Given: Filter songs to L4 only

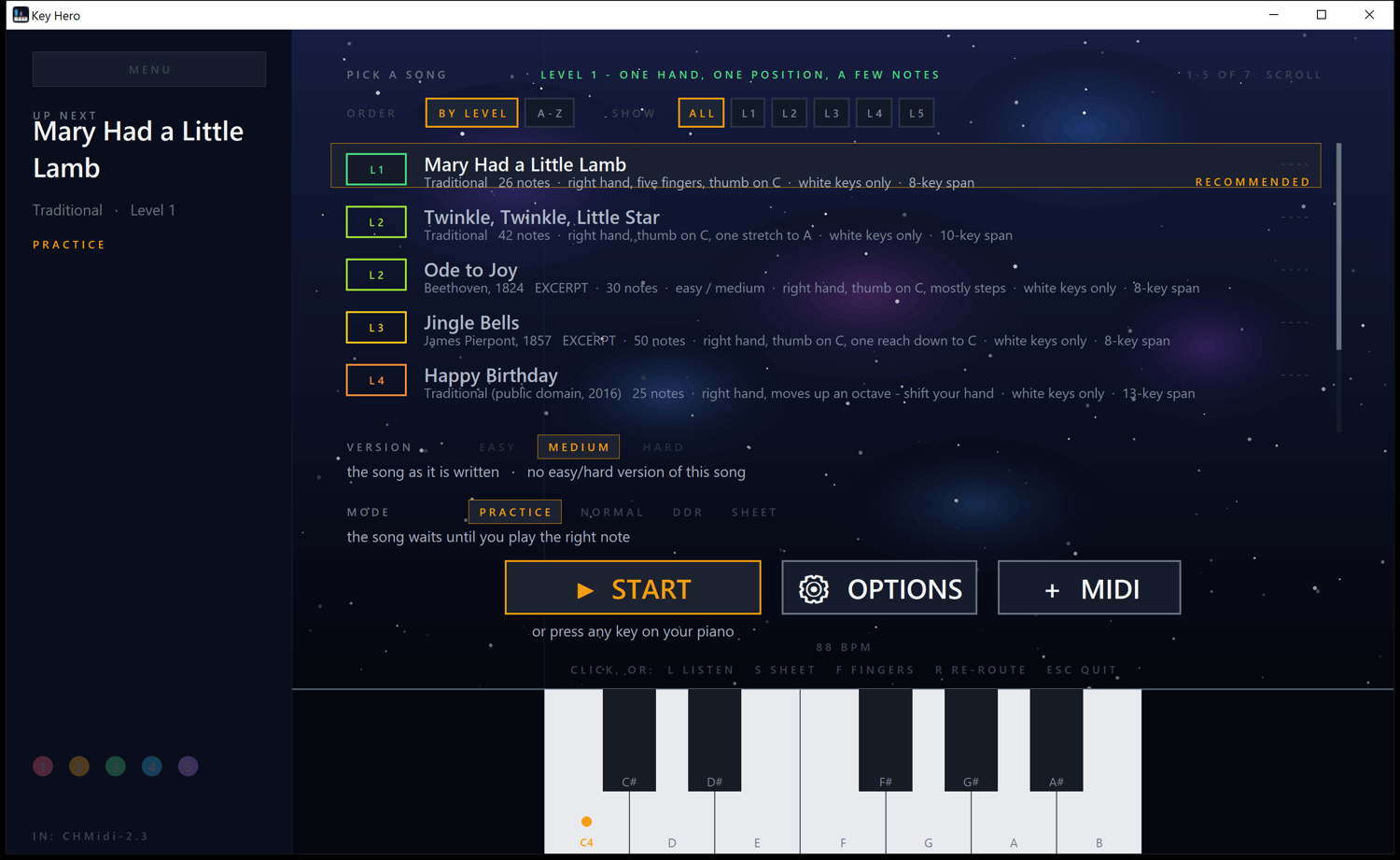Looking at the screenshot, I should click(875, 113).
